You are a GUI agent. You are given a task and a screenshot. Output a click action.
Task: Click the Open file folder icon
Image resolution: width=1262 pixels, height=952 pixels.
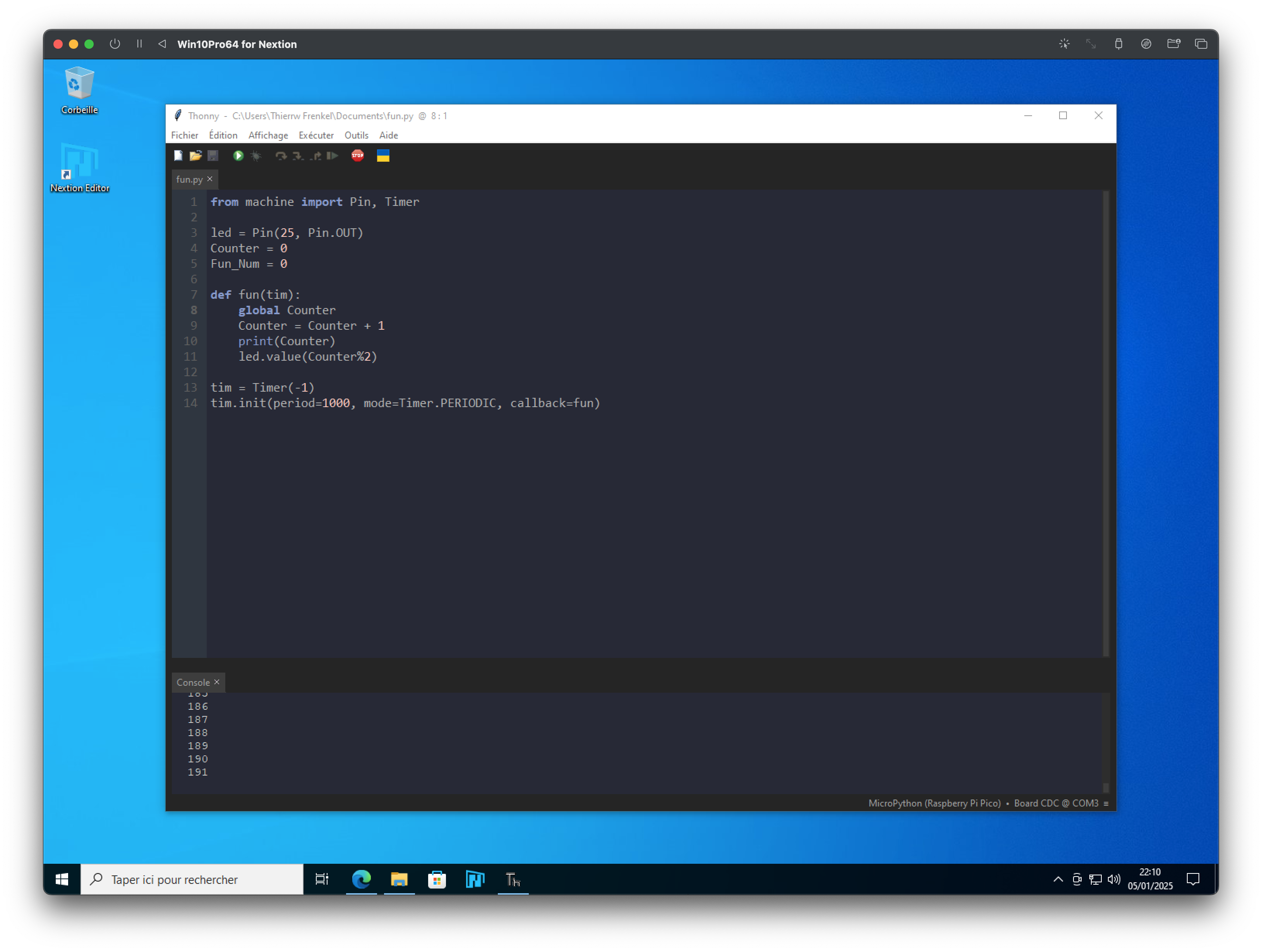click(x=196, y=156)
